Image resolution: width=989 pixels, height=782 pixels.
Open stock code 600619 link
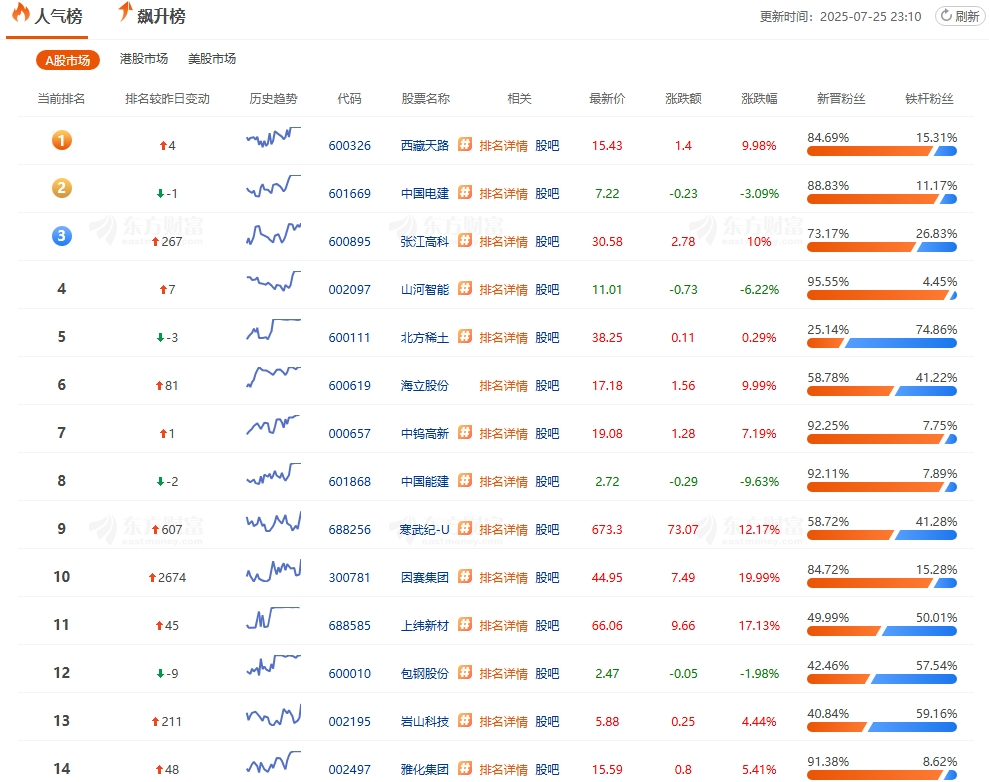tap(349, 385)
